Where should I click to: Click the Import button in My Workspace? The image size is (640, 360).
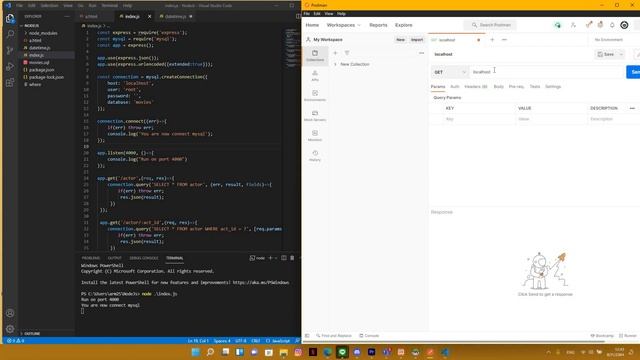click(417, 40)
